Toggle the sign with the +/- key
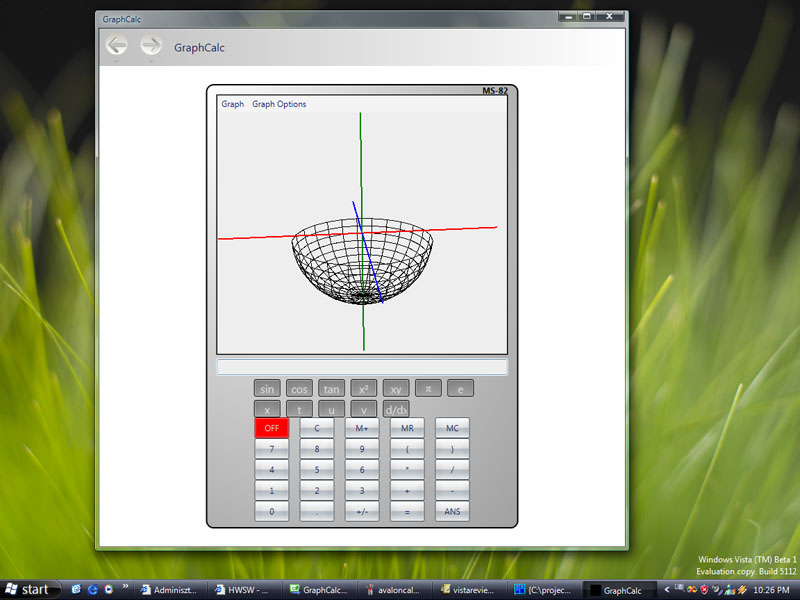 coord(362,511)
